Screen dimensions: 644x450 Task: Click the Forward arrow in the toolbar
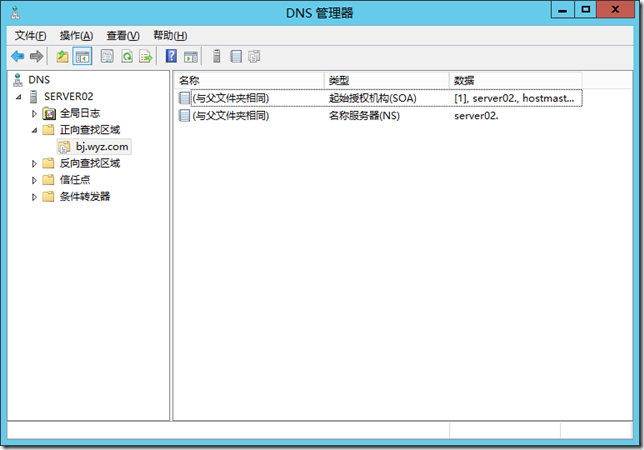point(37,56)
